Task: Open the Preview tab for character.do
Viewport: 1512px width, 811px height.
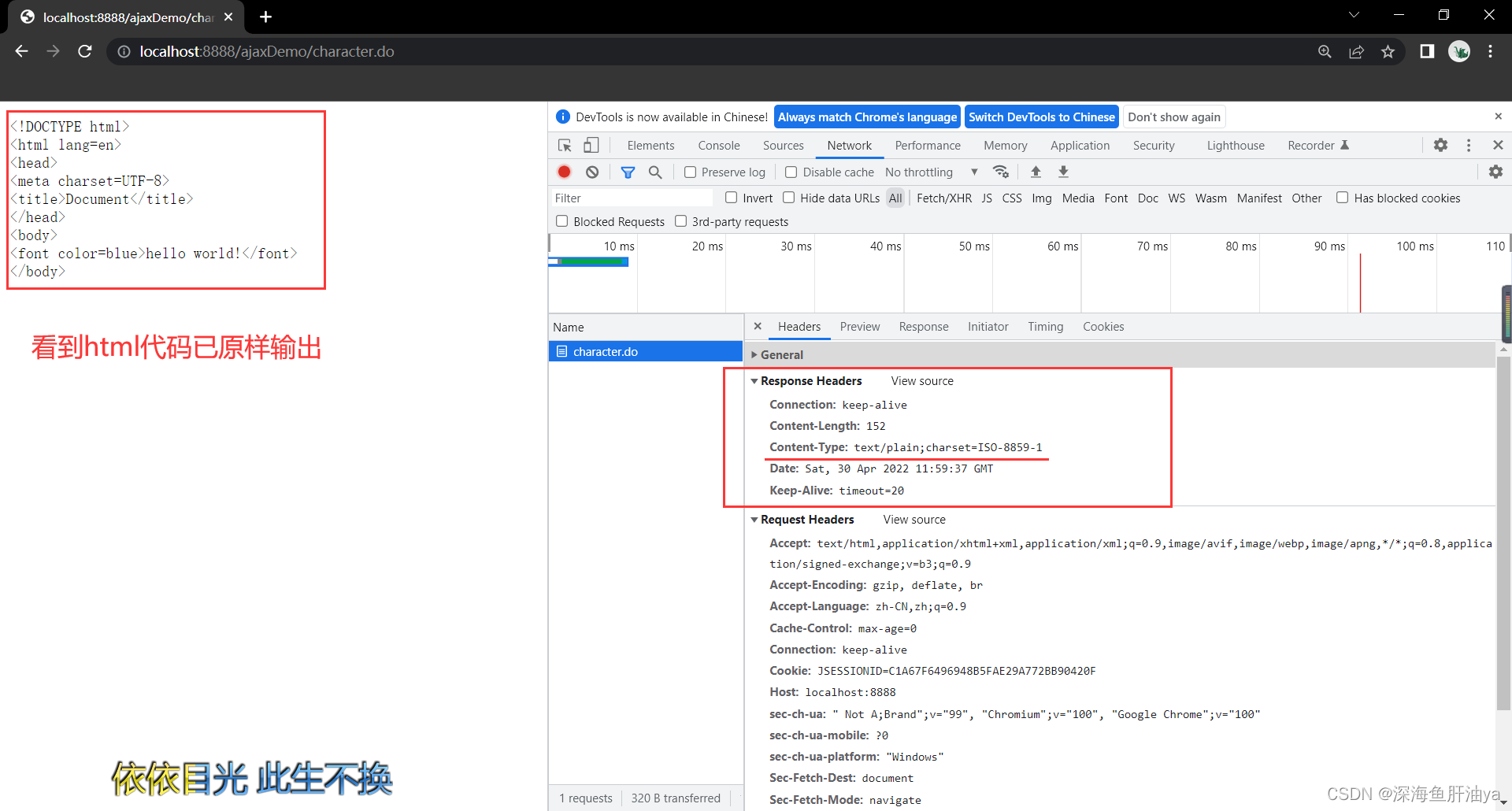Action: point(860,326)
